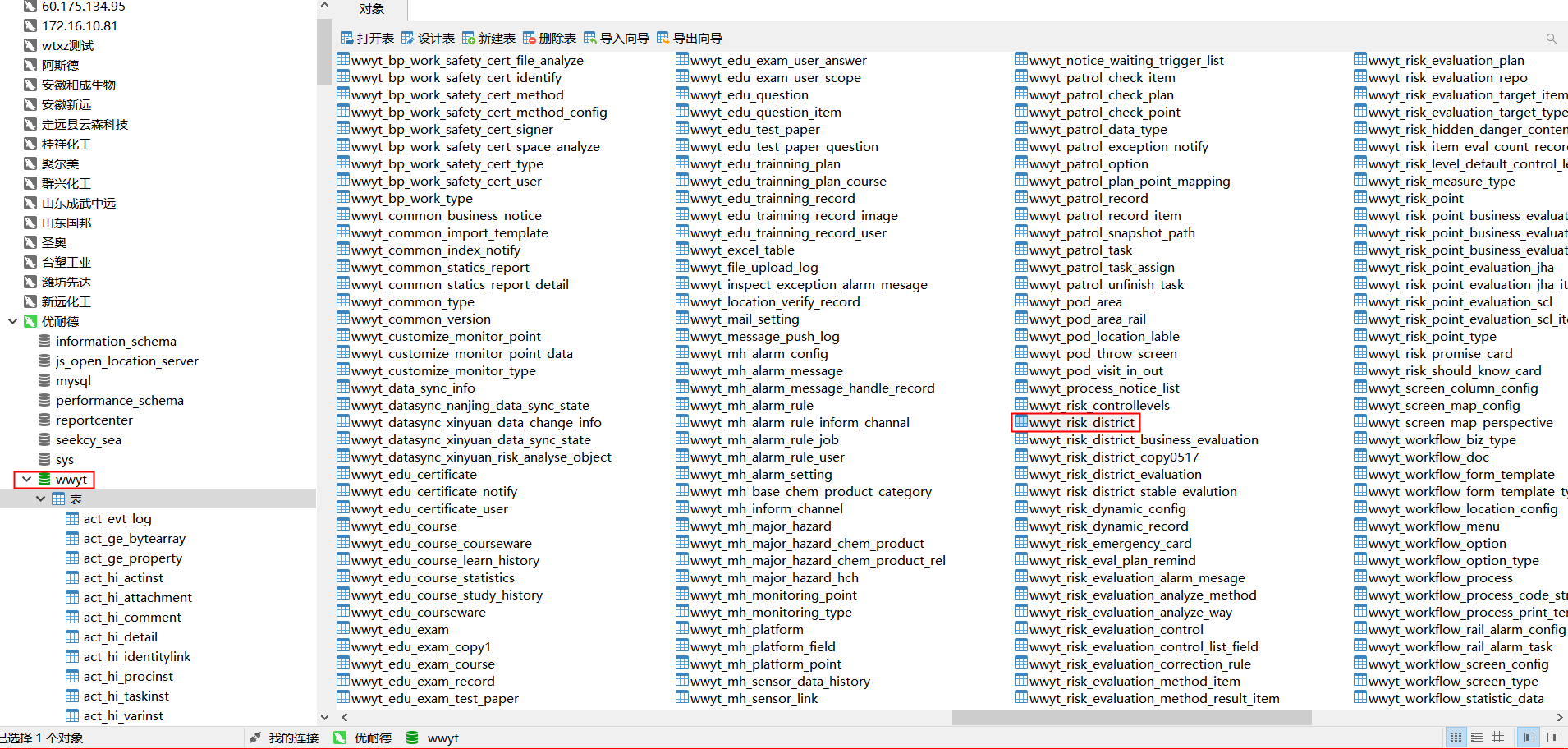The height and width of the screenshot is (749, 1568).
Task: Click the 山东国邦 connection icon
Action: point(30,223)
